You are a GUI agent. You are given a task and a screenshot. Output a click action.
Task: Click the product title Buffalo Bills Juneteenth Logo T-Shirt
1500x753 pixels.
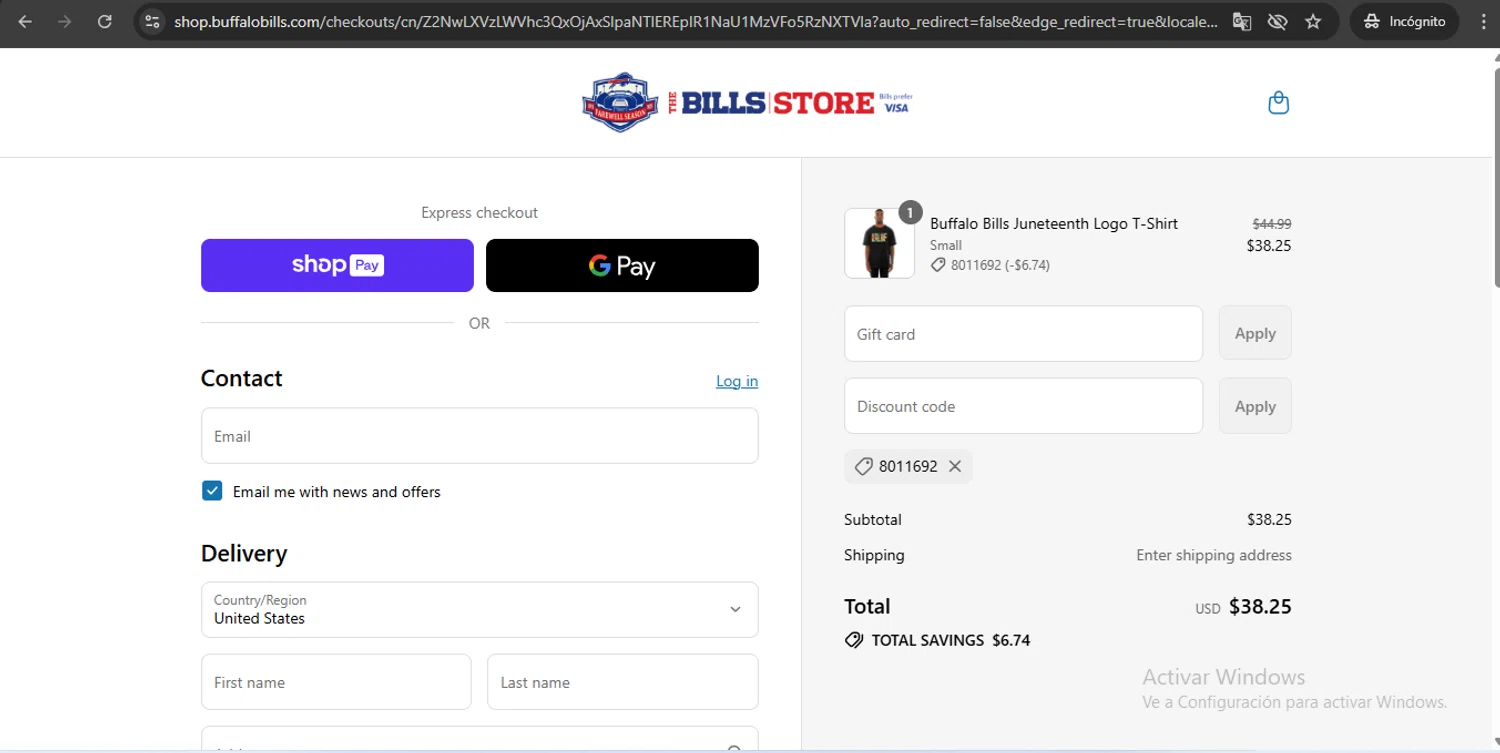pyautogui.click(x=1054, y=224)
